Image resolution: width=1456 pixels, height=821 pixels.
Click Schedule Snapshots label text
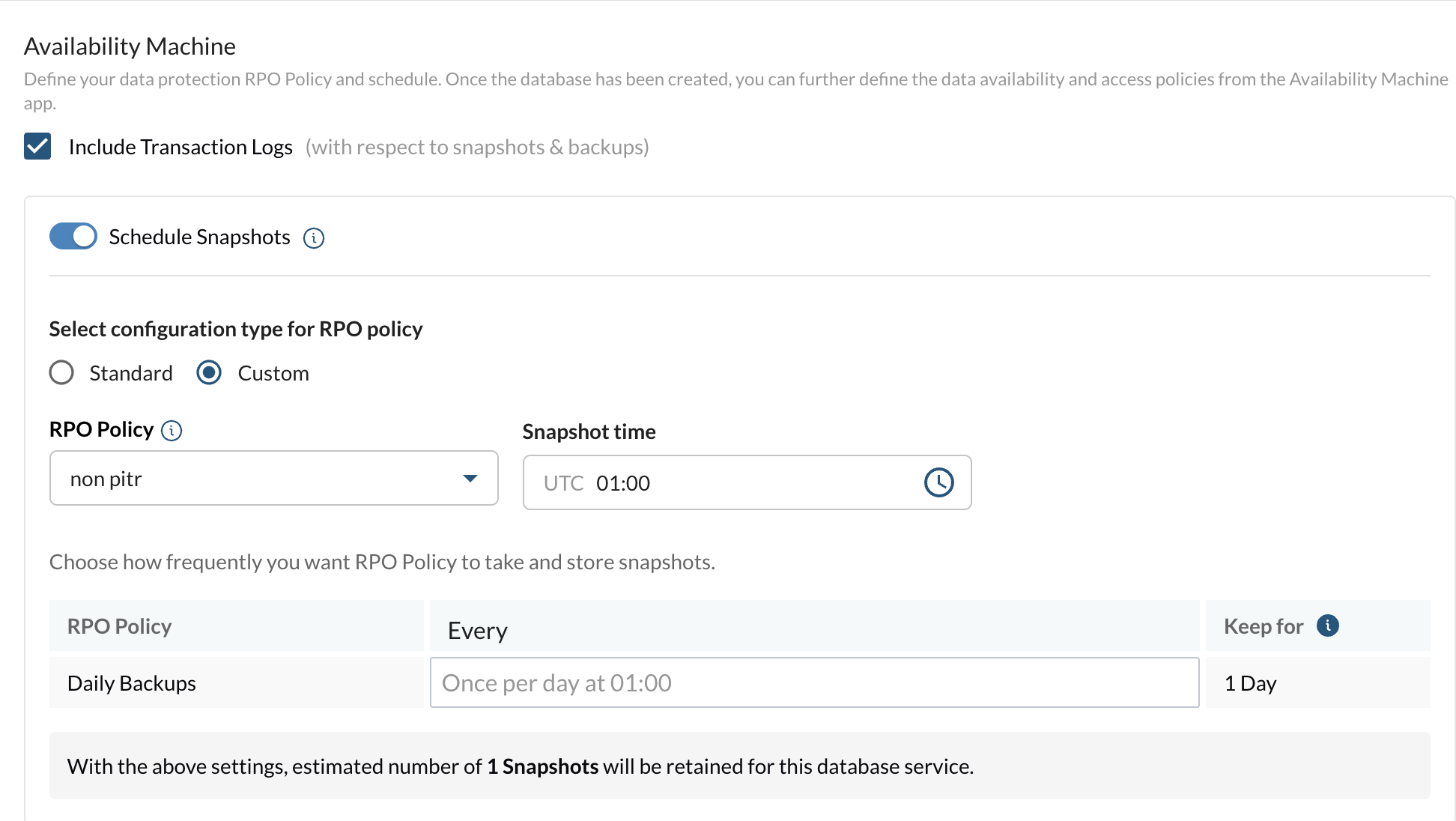[199, 237]
